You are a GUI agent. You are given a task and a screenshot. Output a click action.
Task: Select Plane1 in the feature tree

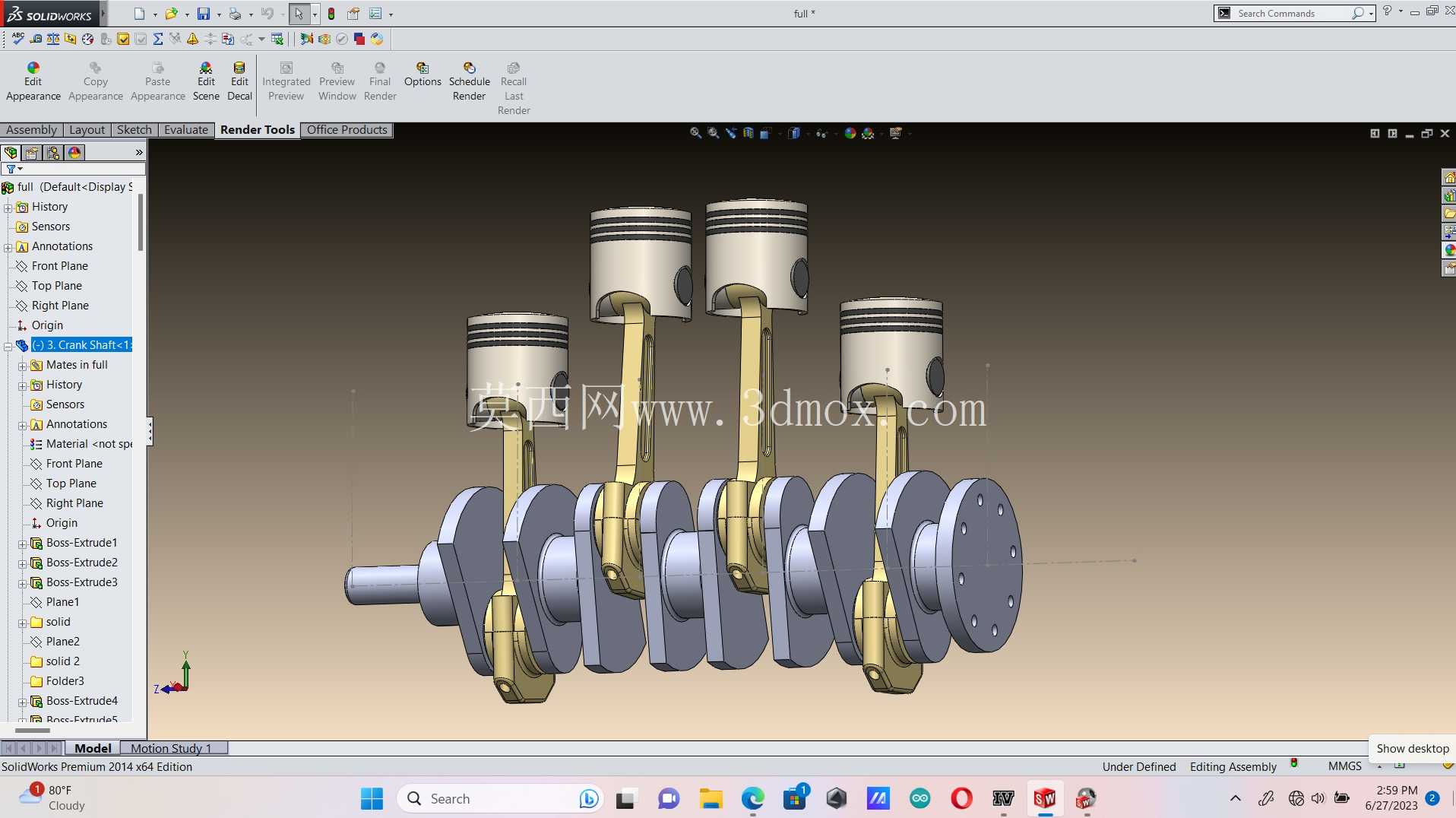(x=62, y=602)
